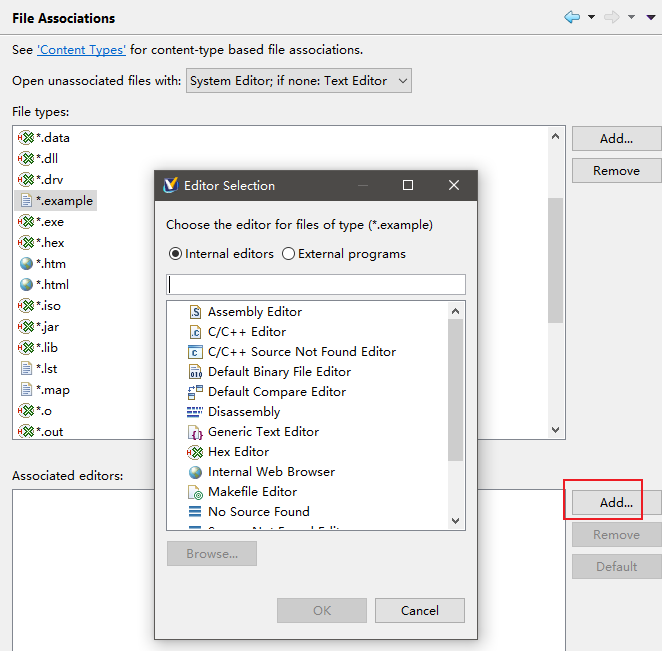
Task: Click the *.htm globe icon
Action: 26,264
